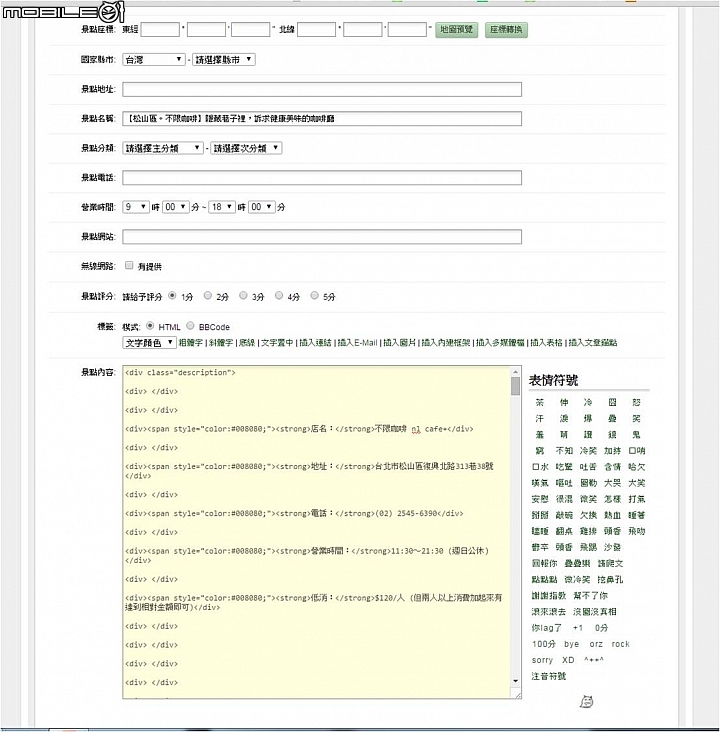Click the 座標轉換 button
This screenshot has height=732, width=720.
(x=506, y=29)
